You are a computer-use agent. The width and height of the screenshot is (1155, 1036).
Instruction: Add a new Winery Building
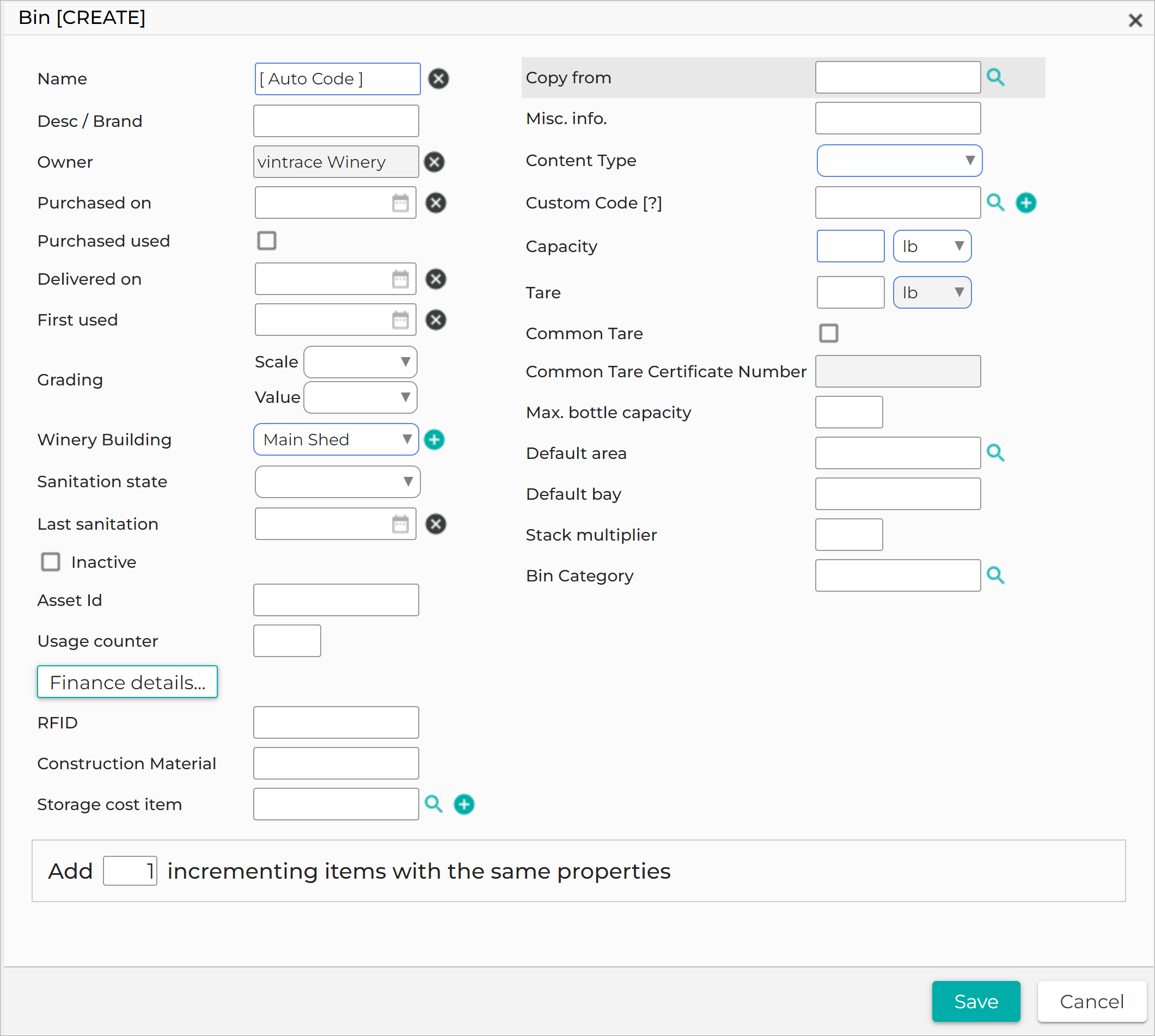(435, 439)
